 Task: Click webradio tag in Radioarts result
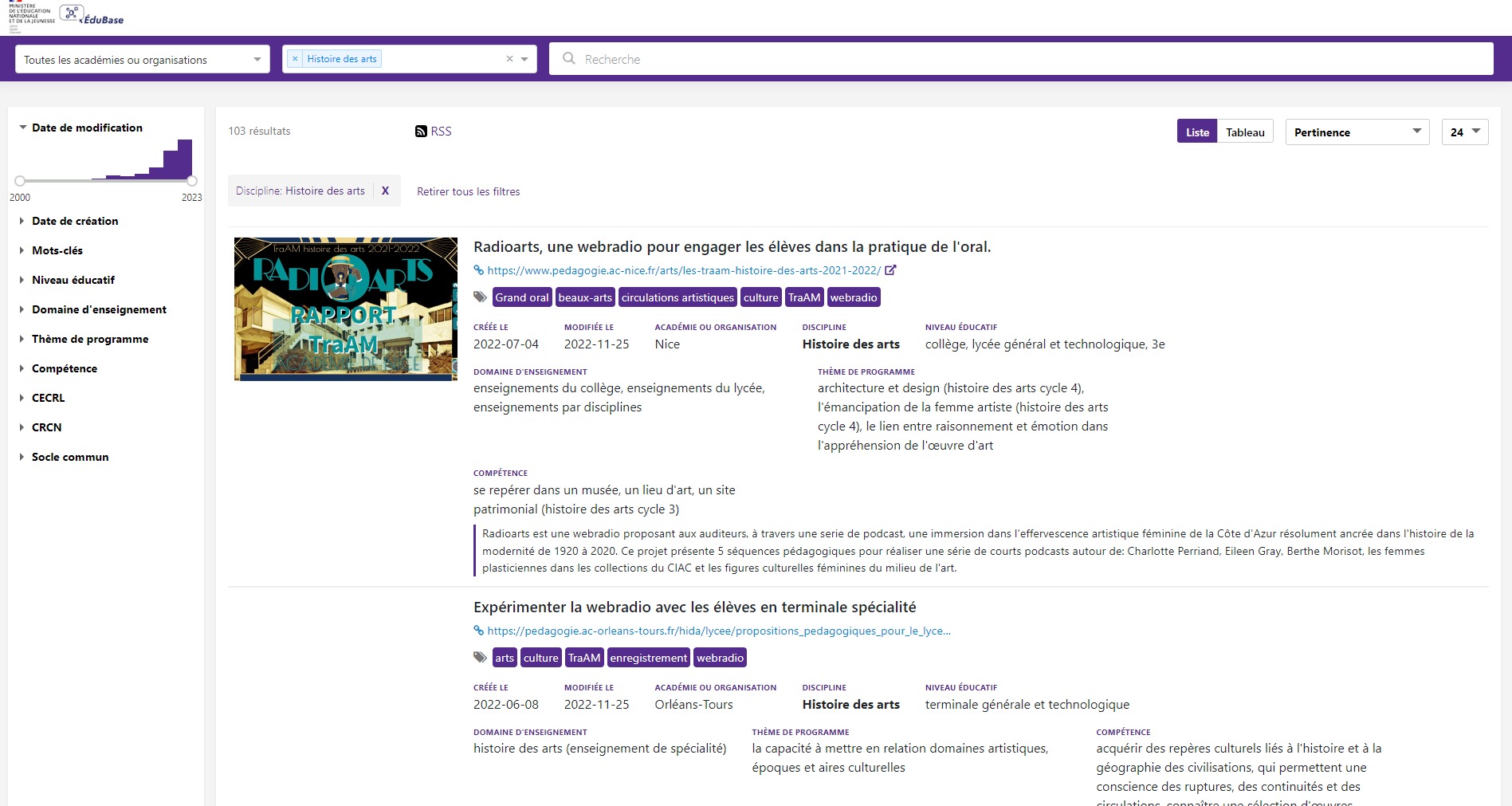[854, 297]
